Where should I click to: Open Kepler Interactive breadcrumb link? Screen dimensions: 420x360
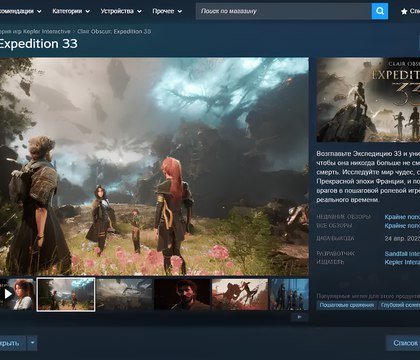[35, 31]
